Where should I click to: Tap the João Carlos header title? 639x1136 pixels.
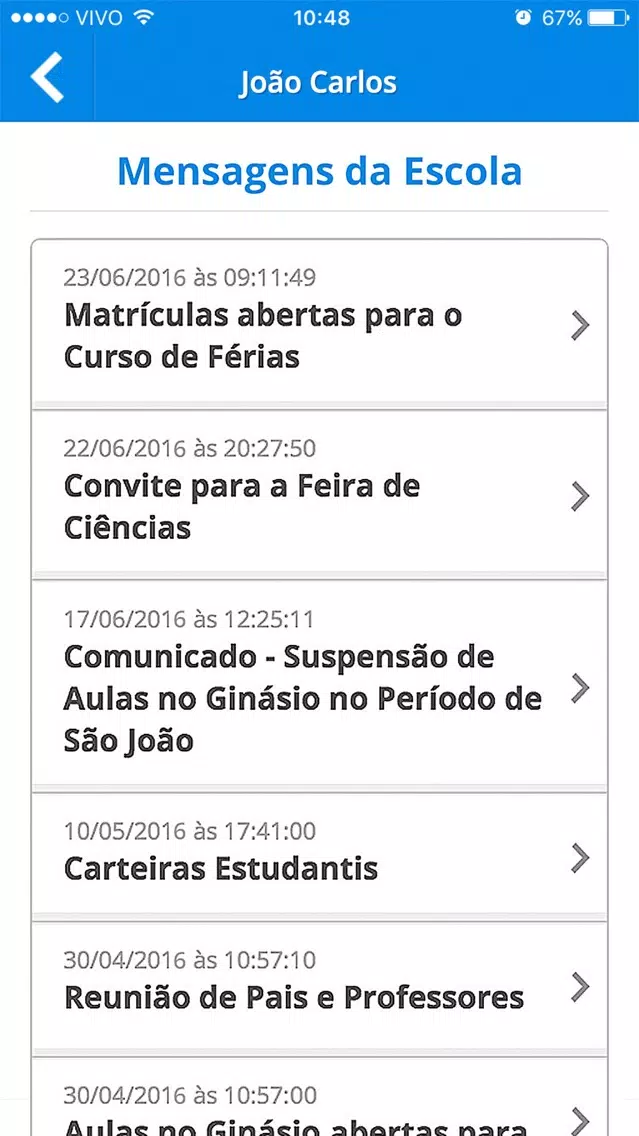tap(318, 83)
